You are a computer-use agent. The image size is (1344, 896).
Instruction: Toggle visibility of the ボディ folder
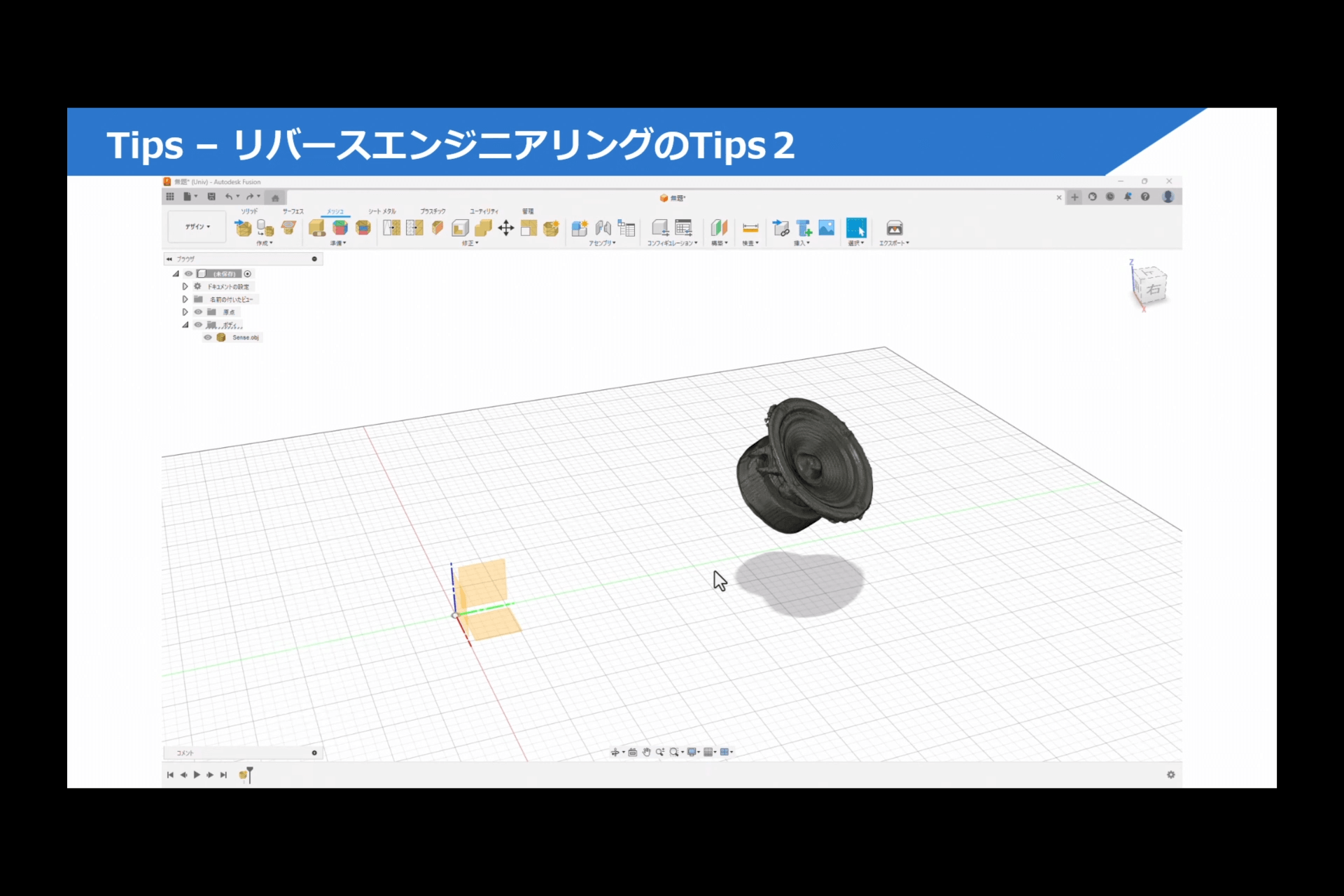point(198,325)
